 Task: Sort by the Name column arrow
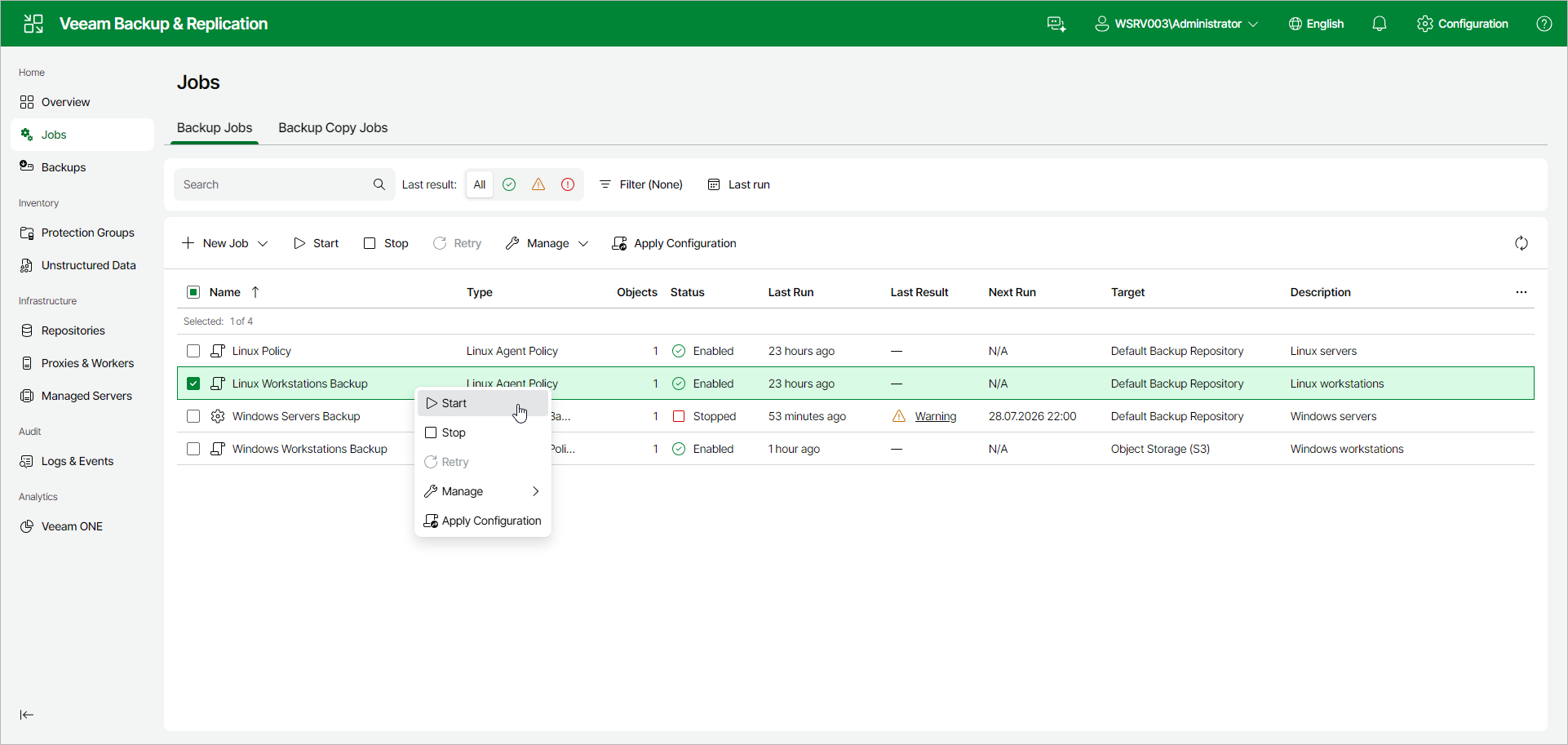tap(255, 292)
